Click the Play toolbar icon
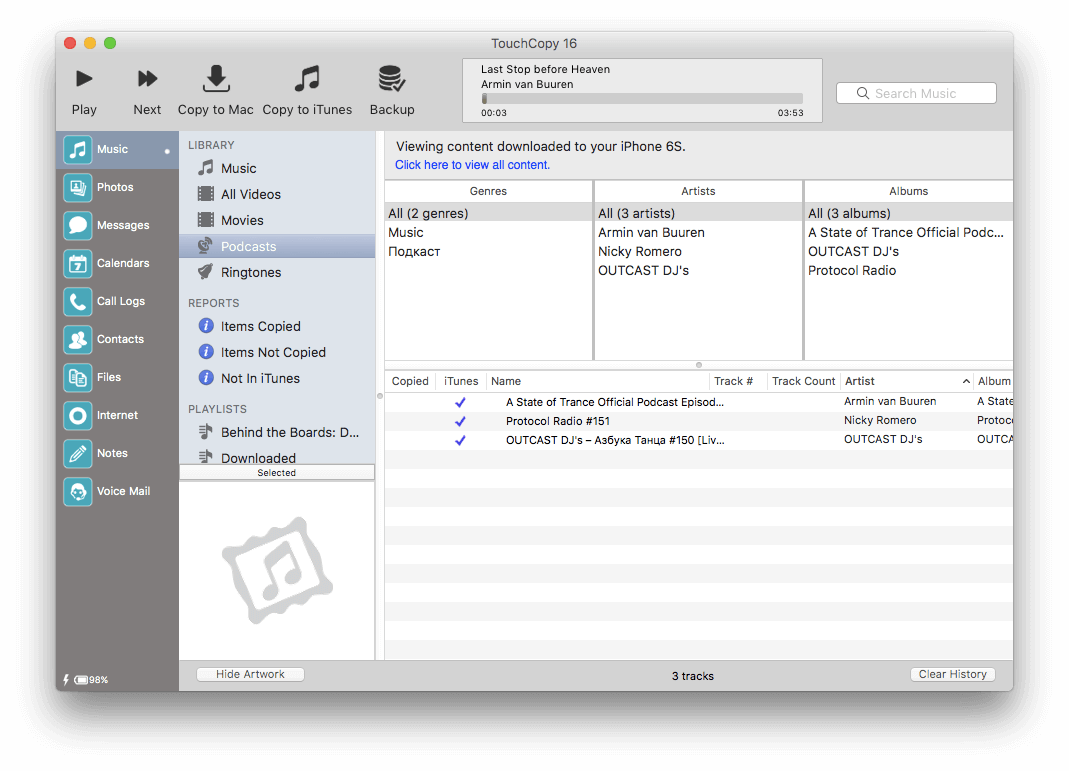1069x771 pixels. (x=84, y=79)
